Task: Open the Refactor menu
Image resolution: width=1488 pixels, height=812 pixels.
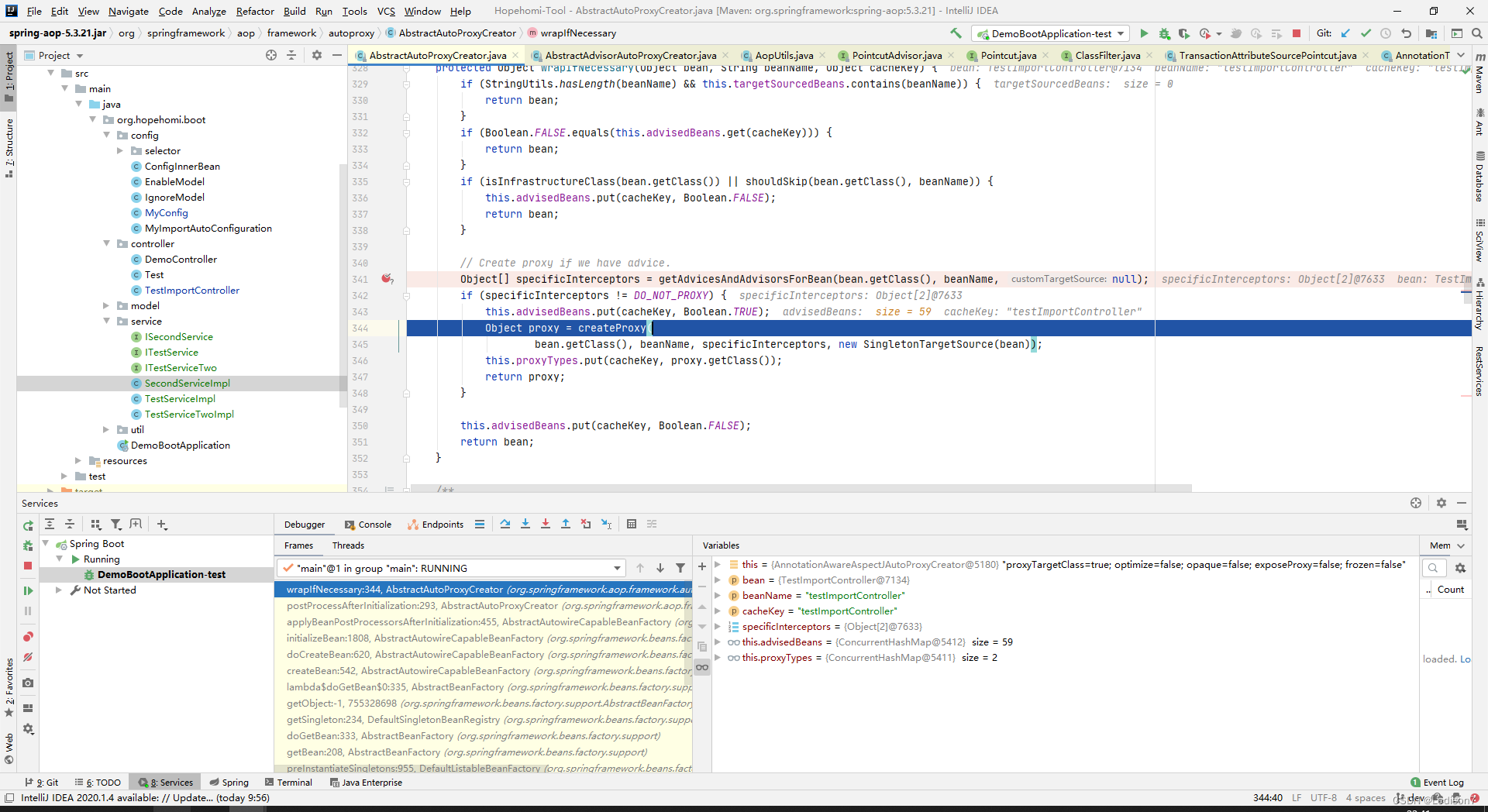Action: pos(255,11)
